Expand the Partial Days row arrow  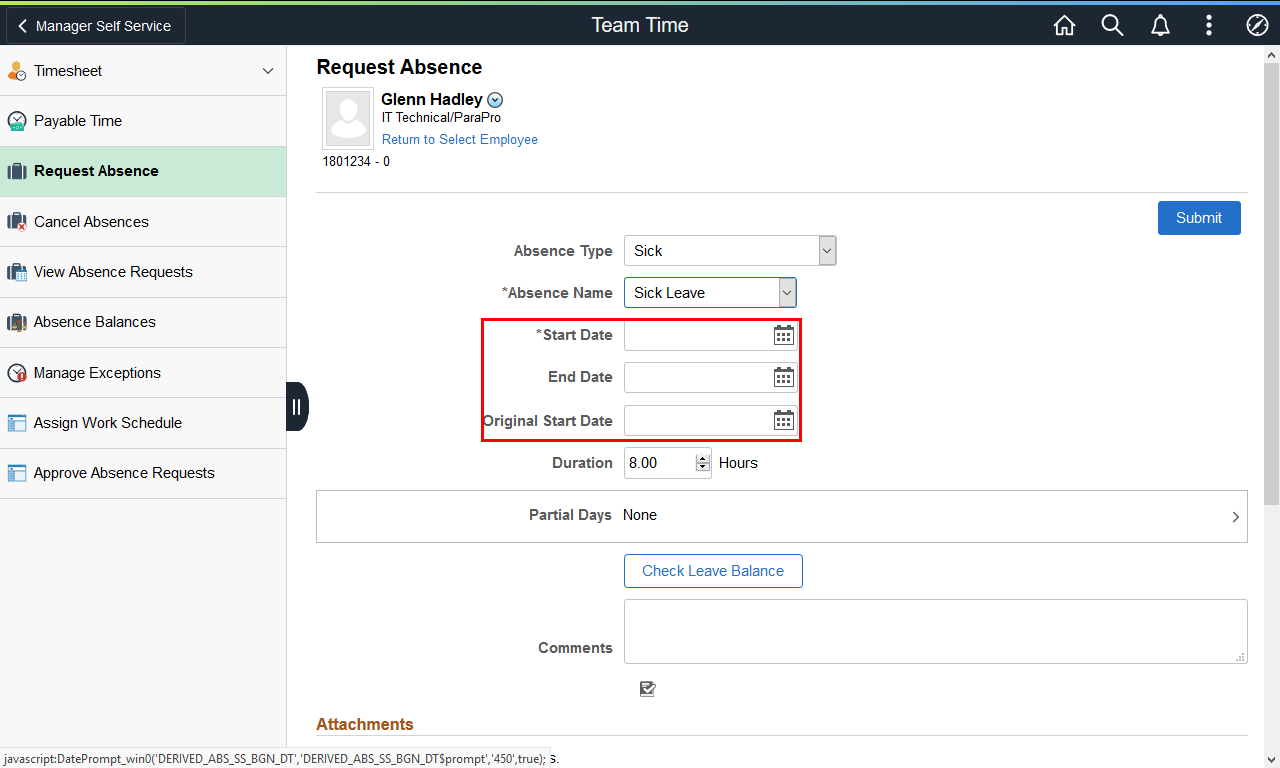(x=1236, y=517)
